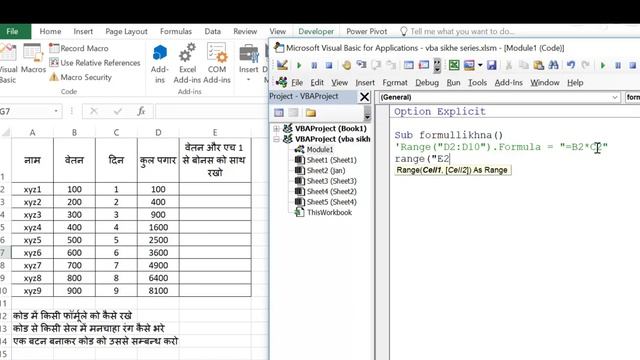This screenshot has height=360, width=640.
Task: Switch to the Excel Formulas tab
Action: pyautogui.click(x=176, y=31)
